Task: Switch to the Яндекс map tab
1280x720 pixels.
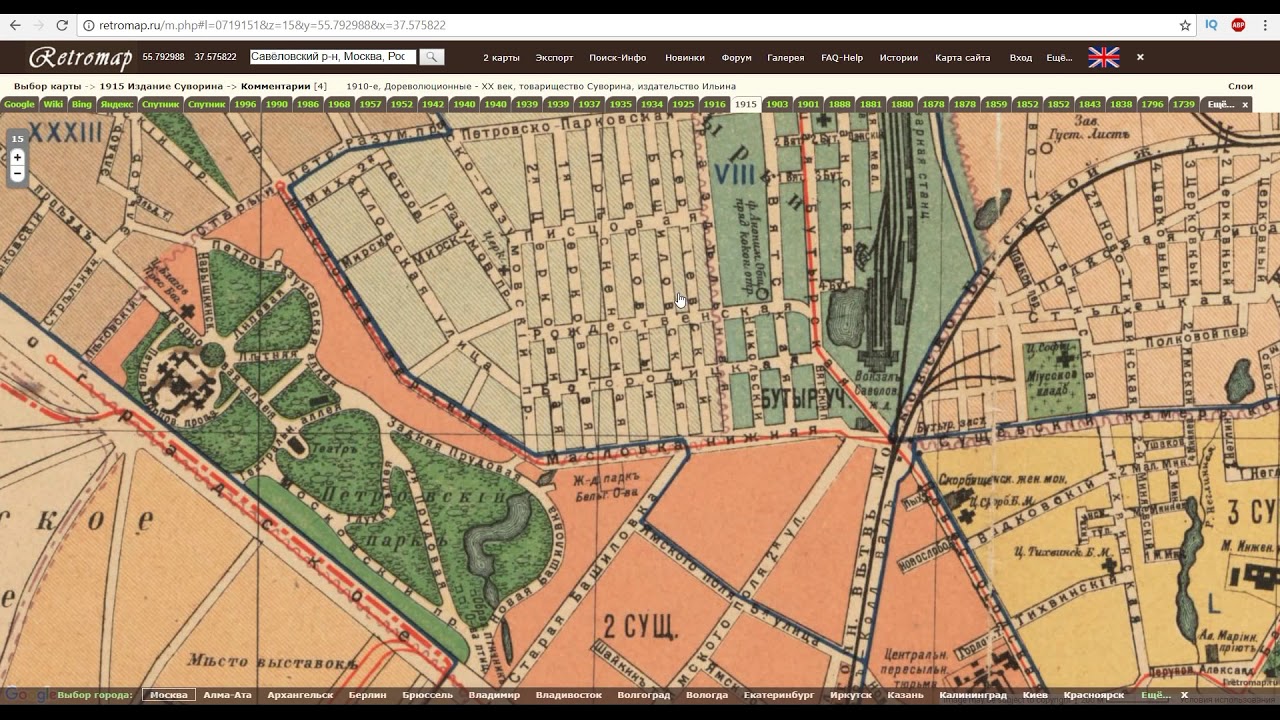Action: [x=117, y=104]
